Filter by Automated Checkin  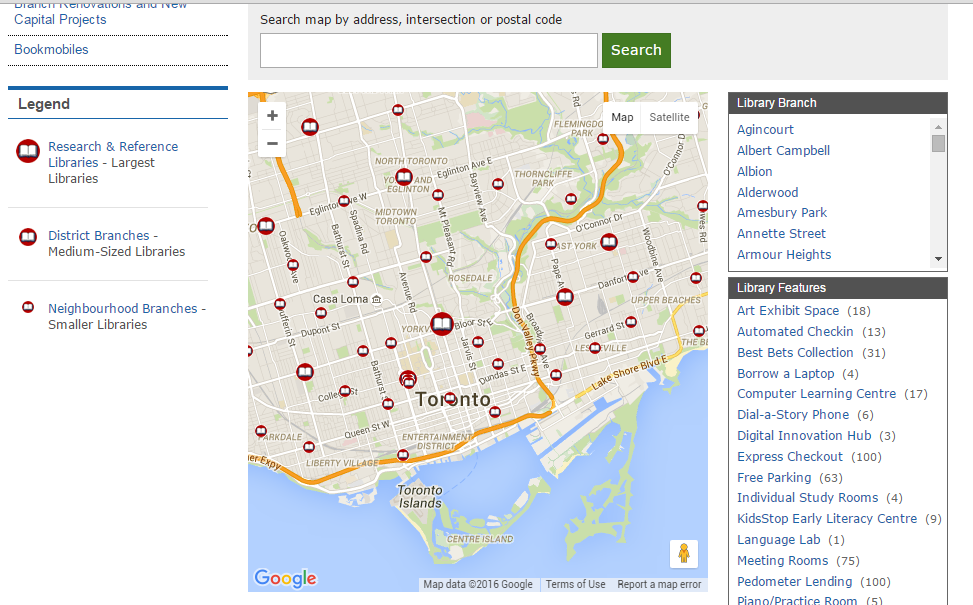coord(795,332)
